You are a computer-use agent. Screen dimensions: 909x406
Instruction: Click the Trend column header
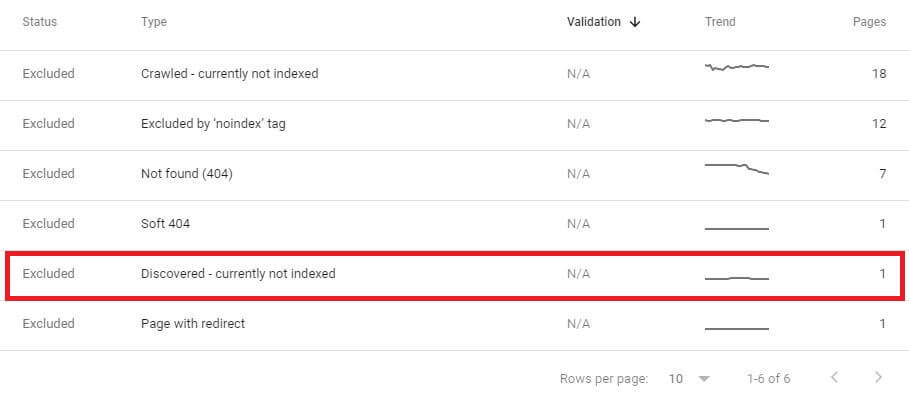click(720, 22)
